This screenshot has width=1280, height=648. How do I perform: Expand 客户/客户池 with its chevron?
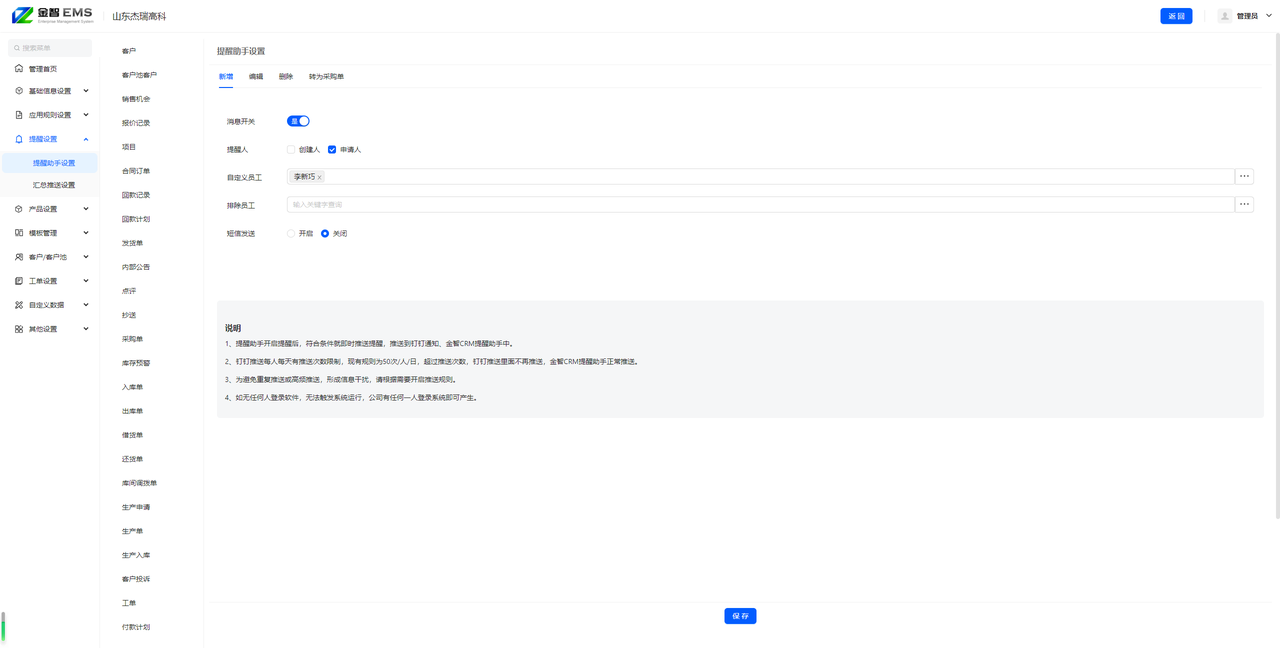coord(86,257)
